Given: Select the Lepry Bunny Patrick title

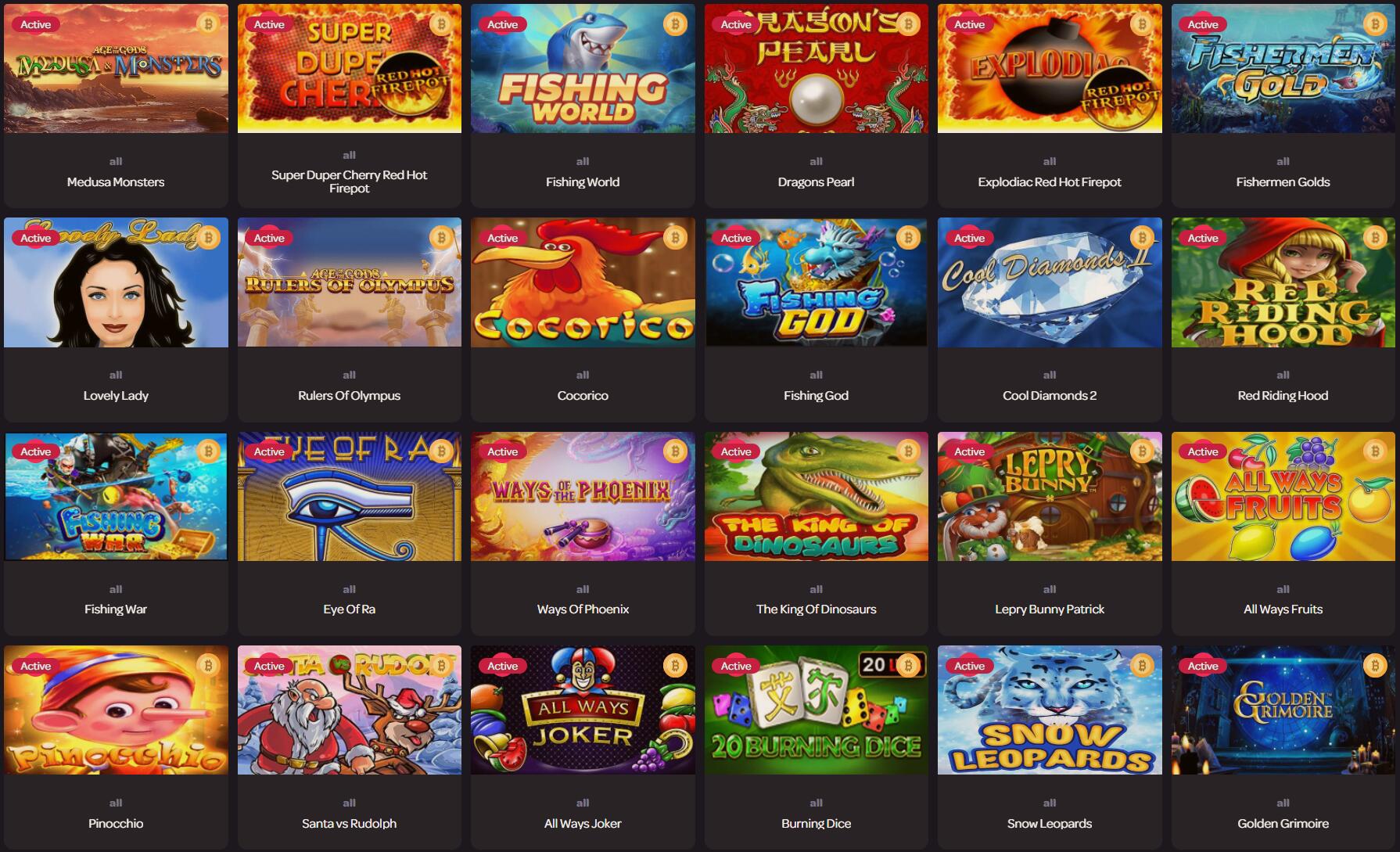Looking at the screenshot, I should [1050, 609].
